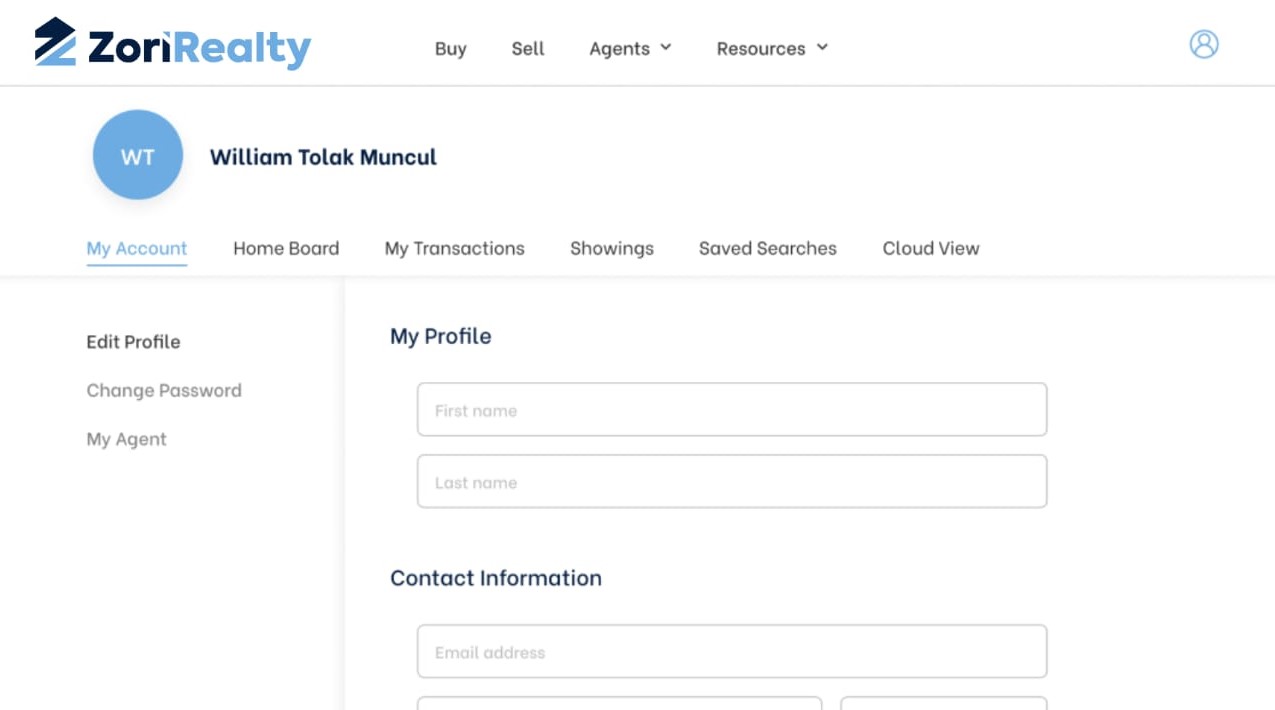Viewport: 1275px width, 710px height.
Task: Switch to the Showings tab
Action: coord(611,249)
